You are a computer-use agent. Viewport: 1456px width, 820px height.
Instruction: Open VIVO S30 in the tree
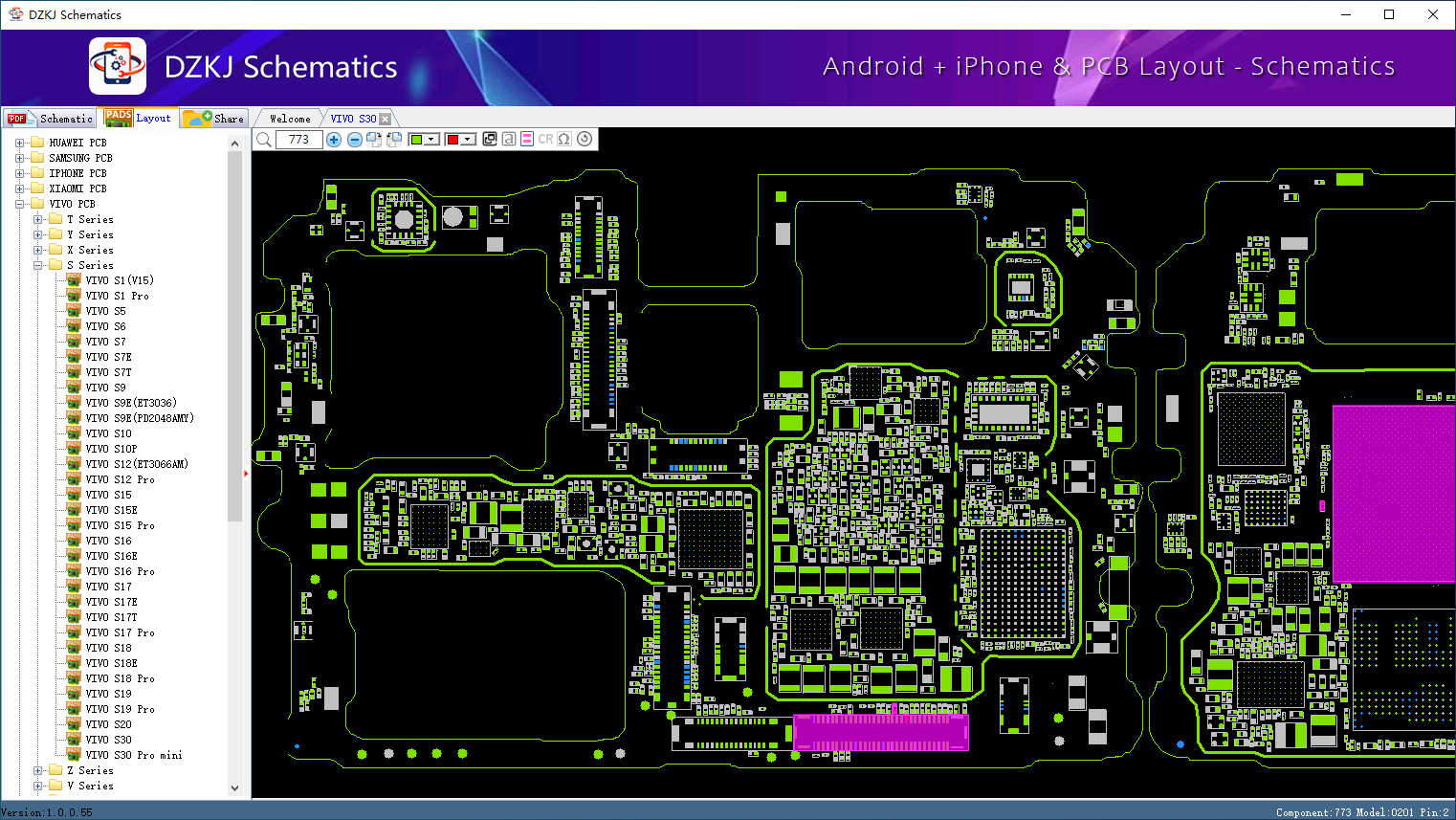point(109,740)
